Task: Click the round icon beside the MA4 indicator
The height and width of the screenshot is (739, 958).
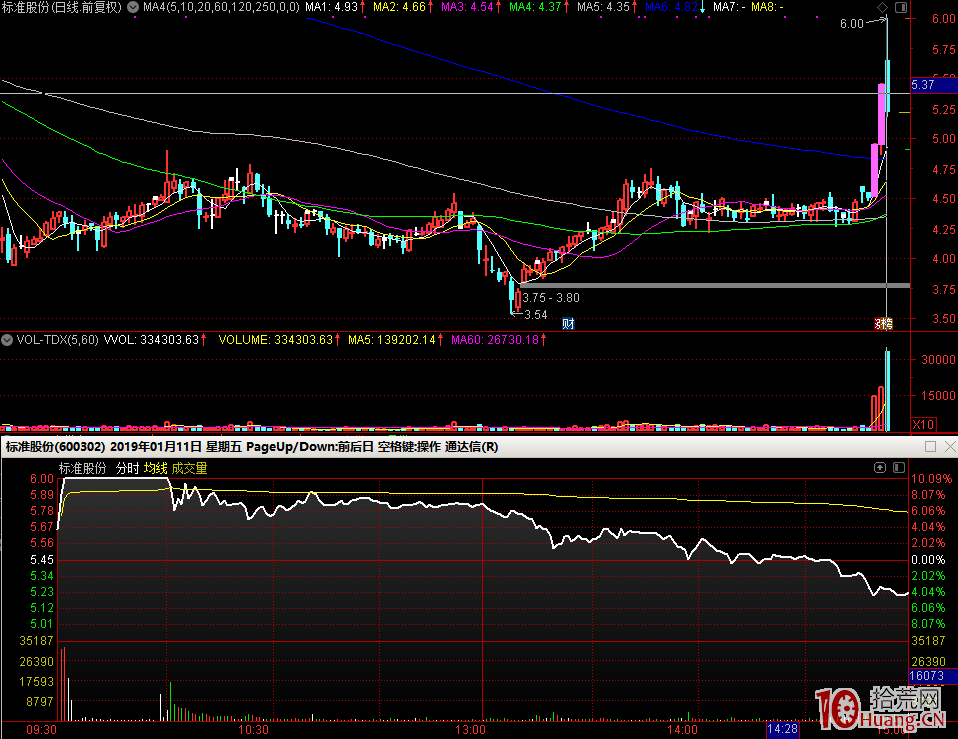Action: [133, 7]
